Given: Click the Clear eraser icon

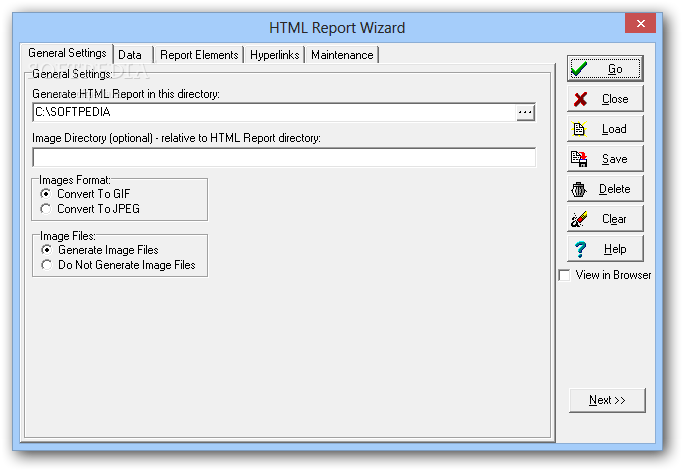Looking at the screenshot, I should pyautogui.click(x=579, y=219).
